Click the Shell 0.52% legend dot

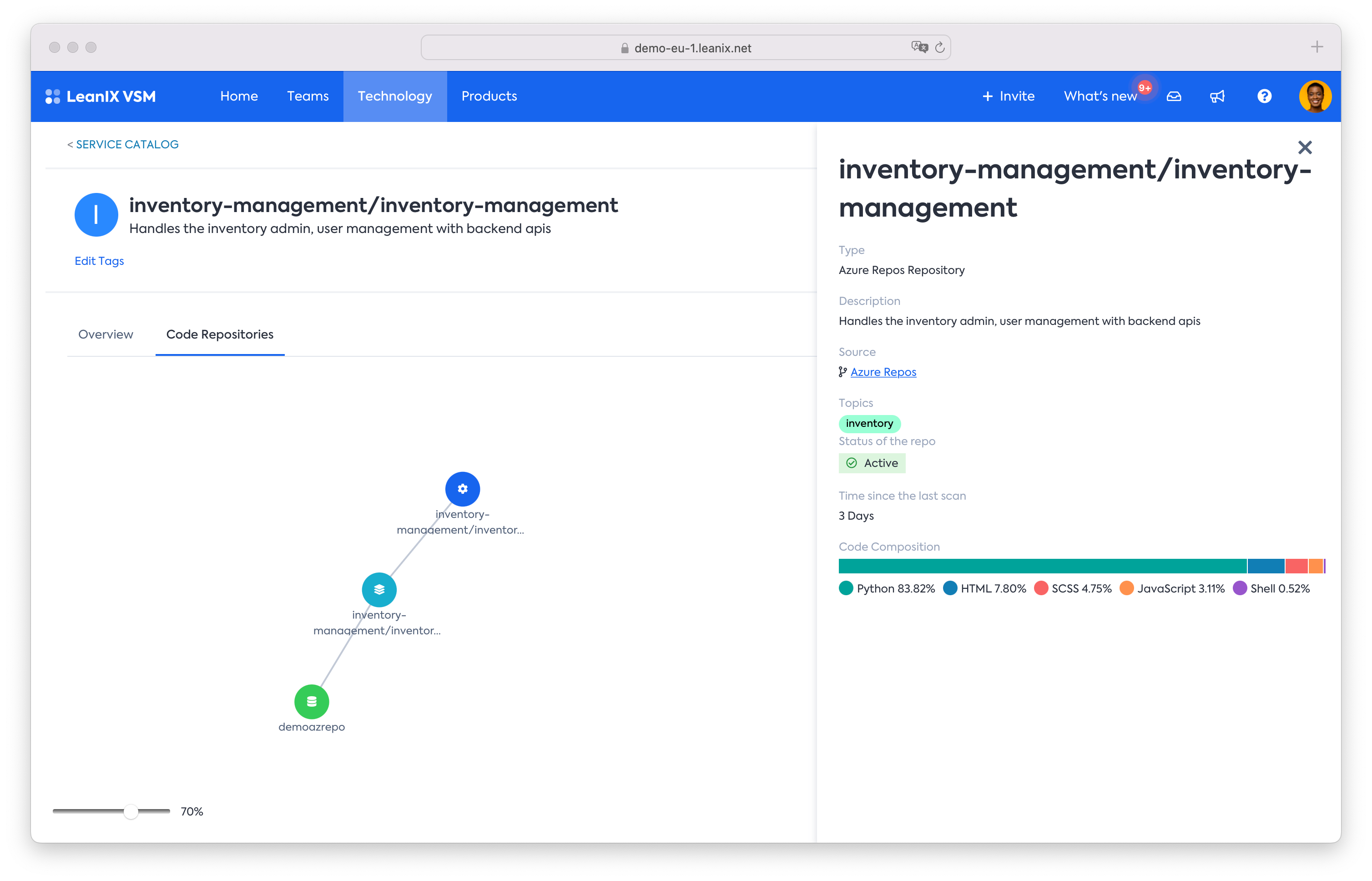coord(1239,588)
